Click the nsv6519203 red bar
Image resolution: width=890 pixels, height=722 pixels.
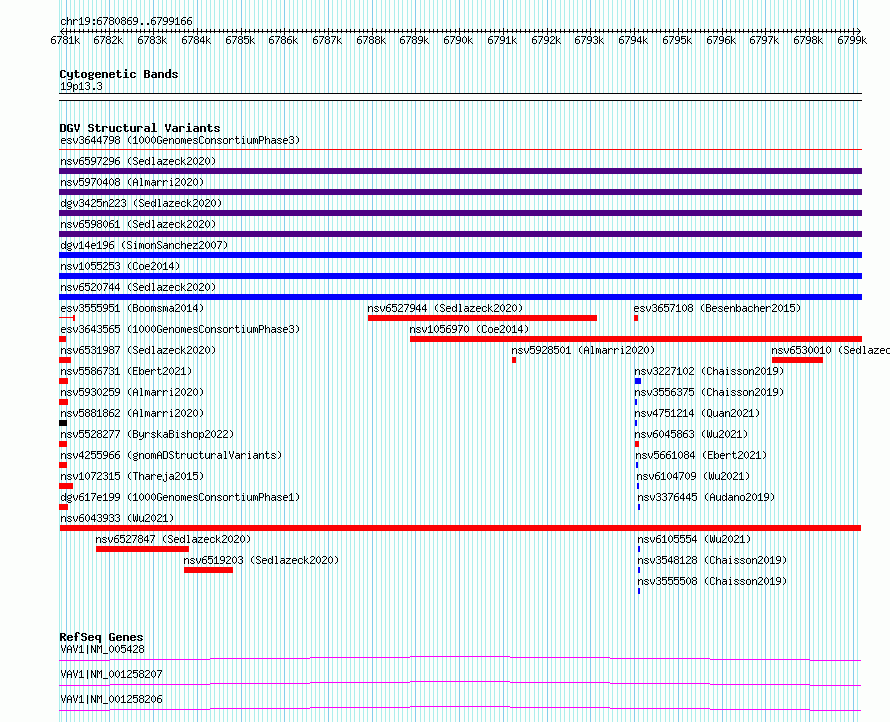pyautogui.click(x=208, y=570)
